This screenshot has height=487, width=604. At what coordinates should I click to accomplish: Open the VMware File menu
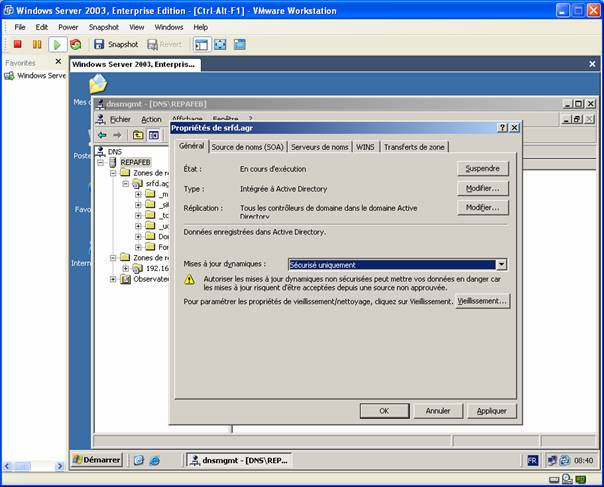[x=20, y=27]
